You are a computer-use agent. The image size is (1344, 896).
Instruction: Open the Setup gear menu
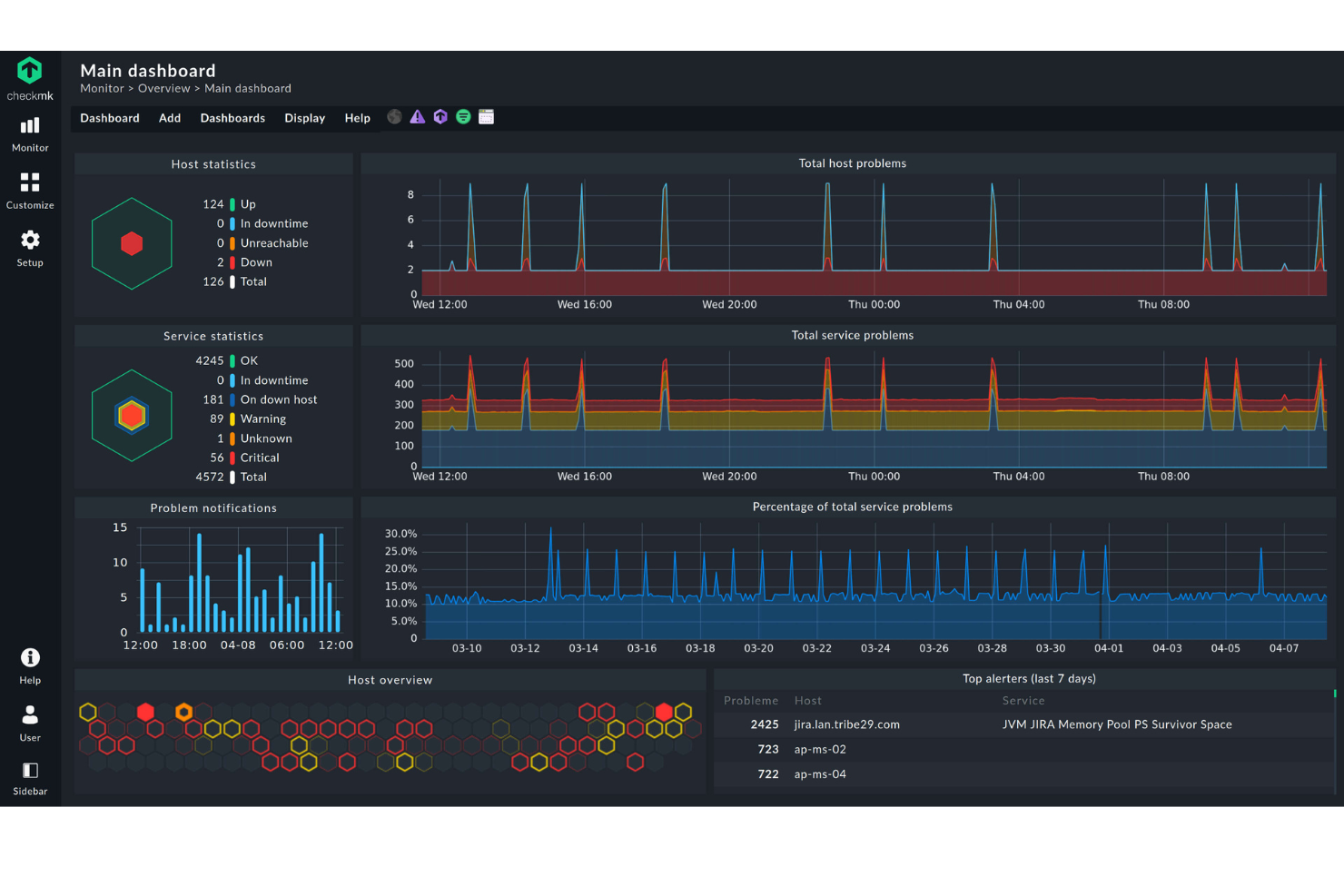click(x=30, y=248)
